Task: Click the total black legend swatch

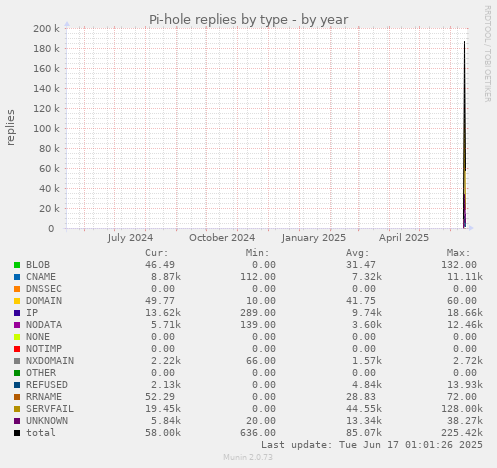Action: tap(17, 433)
